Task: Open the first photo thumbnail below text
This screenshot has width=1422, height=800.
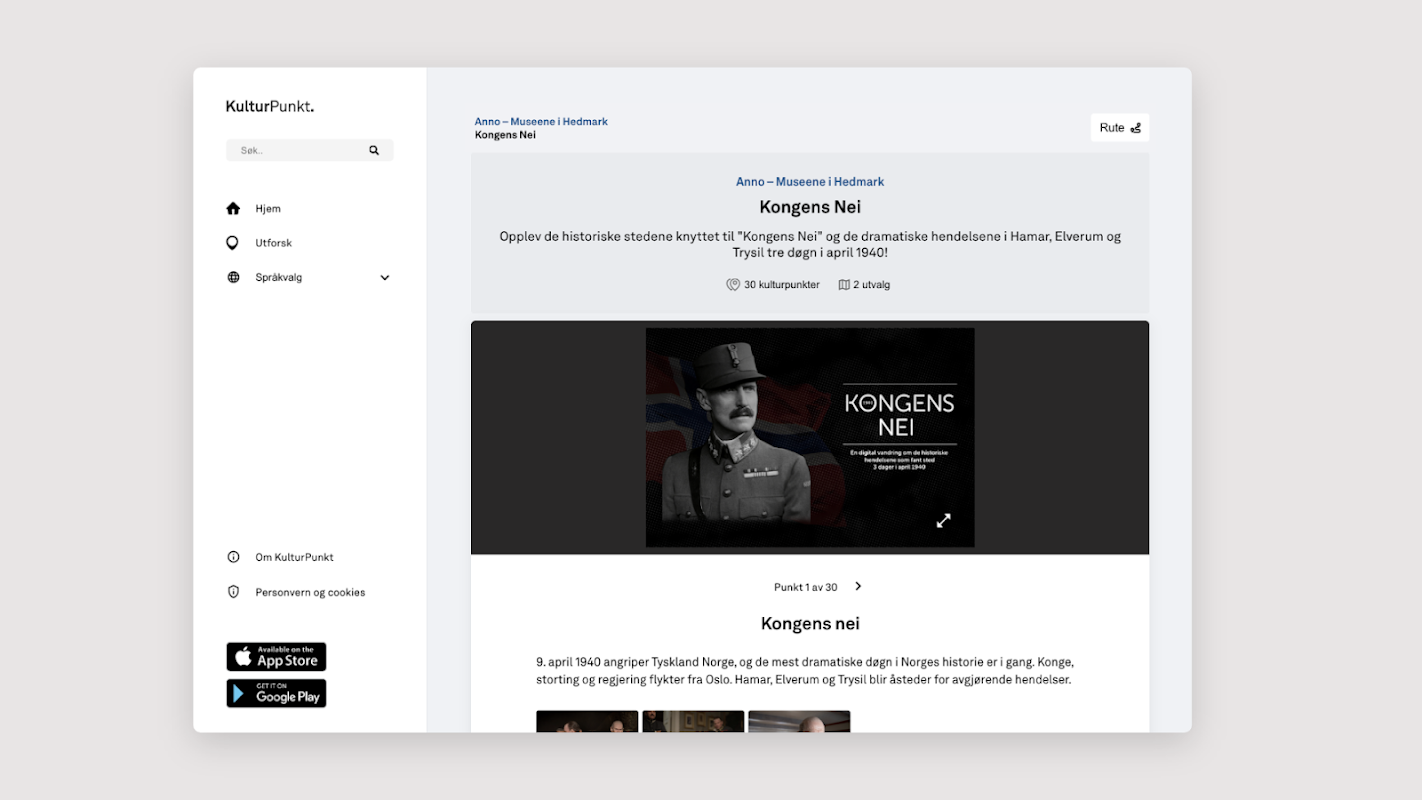Action: [587, 721]
